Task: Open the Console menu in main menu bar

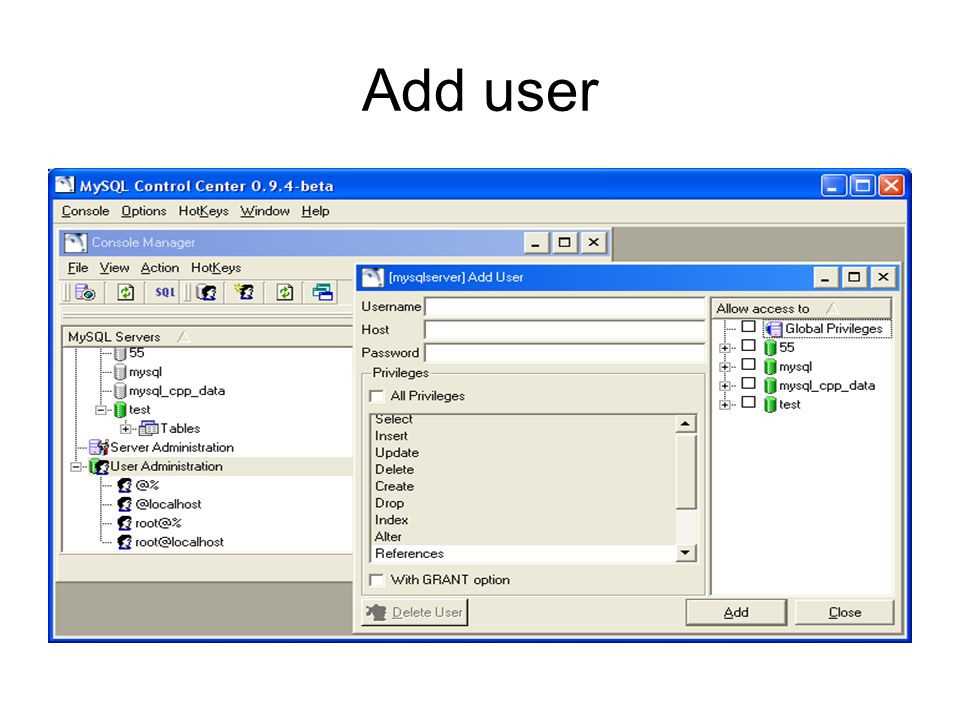Action: click(x=85, y=211)
